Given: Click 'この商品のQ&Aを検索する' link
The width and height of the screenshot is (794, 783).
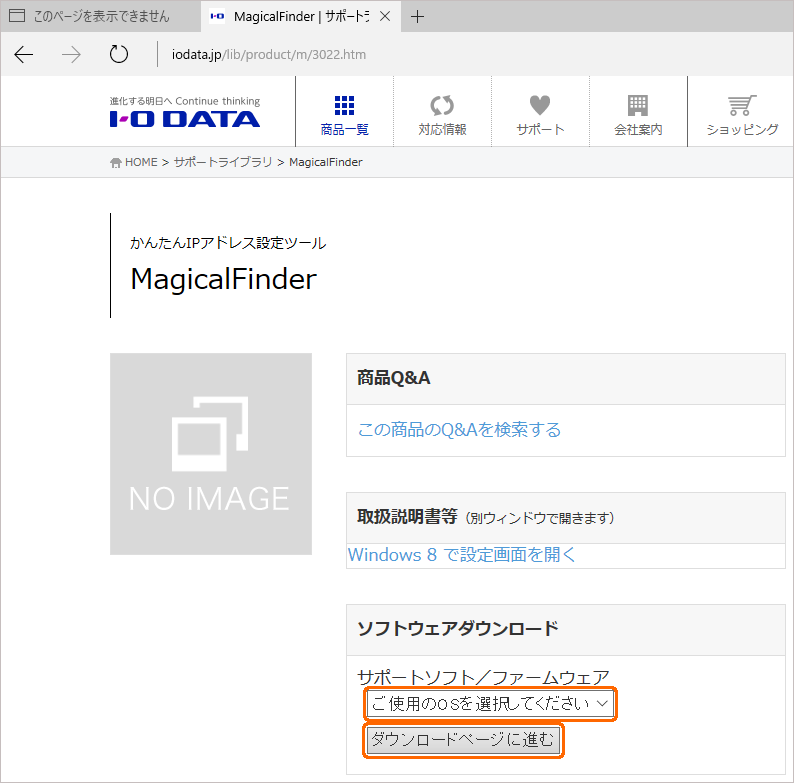Looking at the screenshot, I should click(459, 429).
